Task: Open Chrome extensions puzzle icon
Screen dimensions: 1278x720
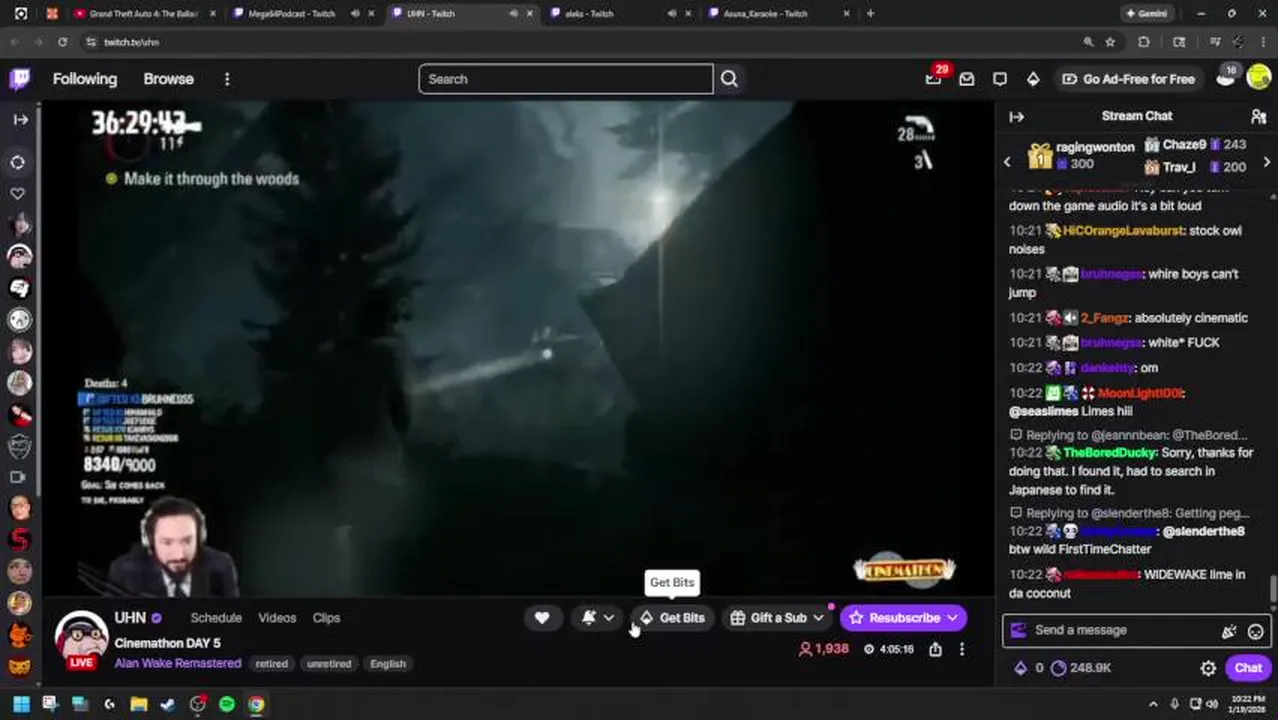Action: coord(1144,42)
